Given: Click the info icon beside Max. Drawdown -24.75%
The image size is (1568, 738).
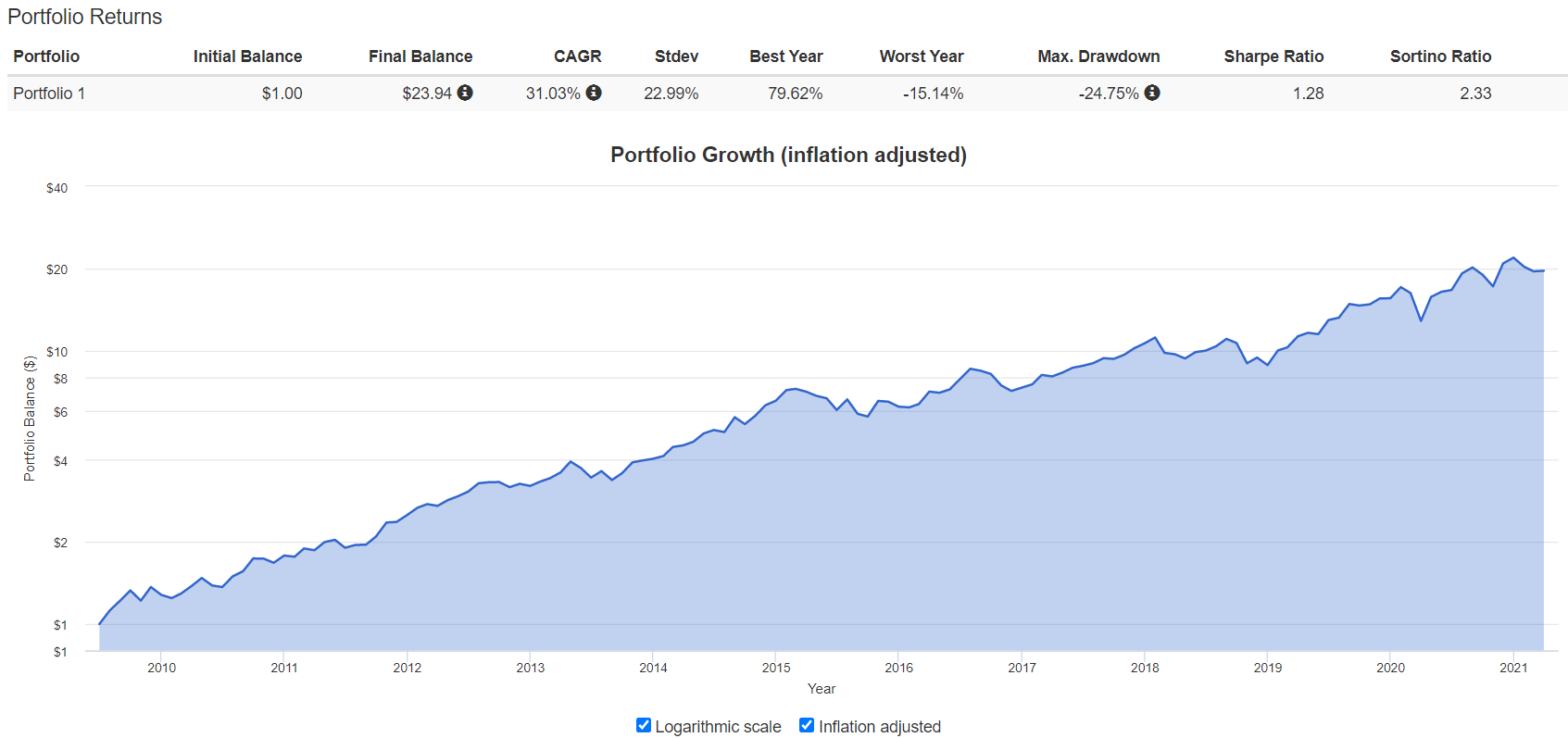Looking at the screenshot, I should coord(1152,93).
